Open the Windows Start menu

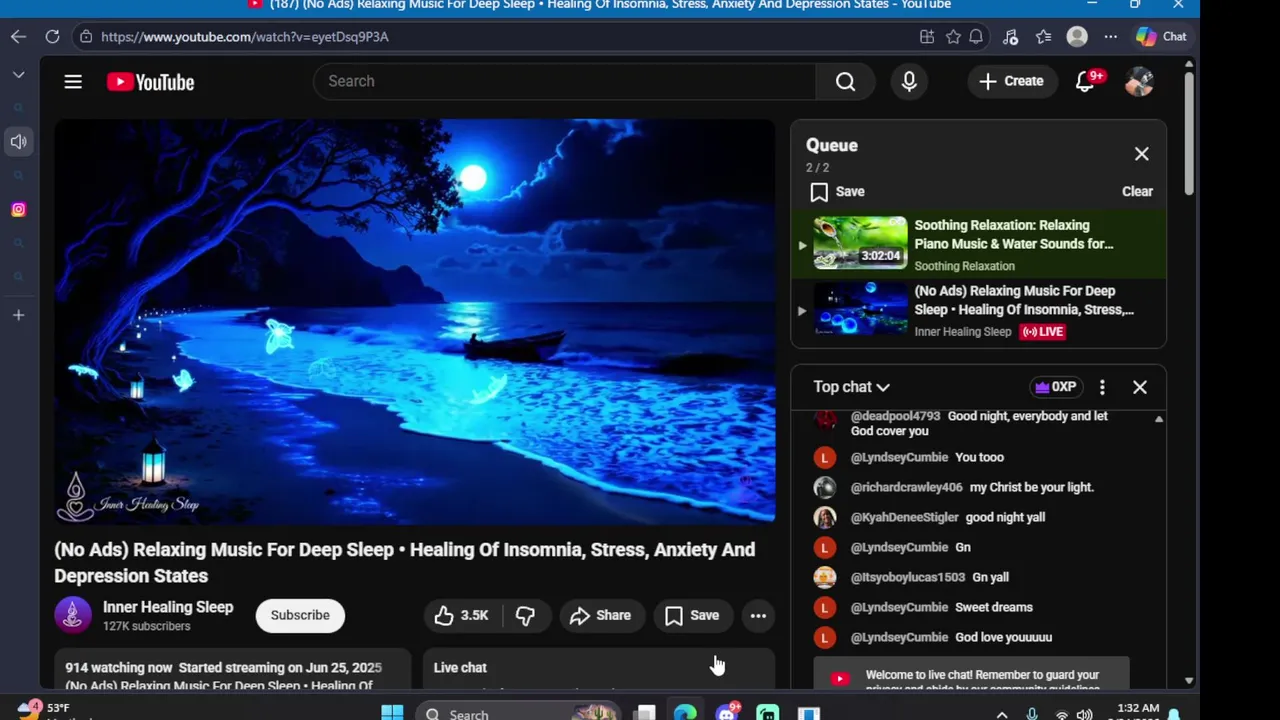(x=392, y=713)
